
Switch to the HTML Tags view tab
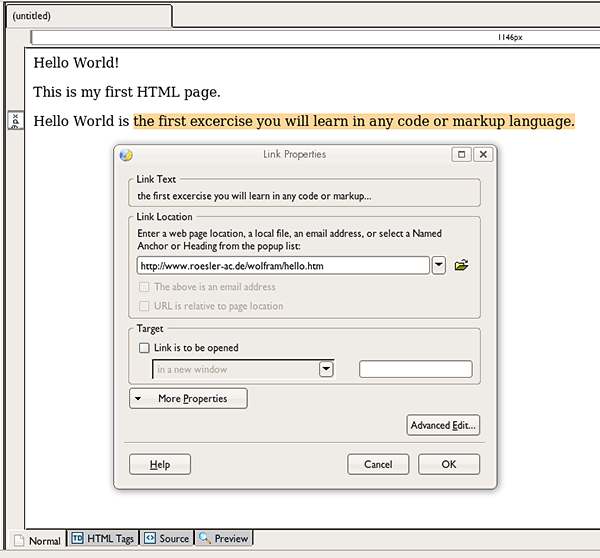point(102,539)
